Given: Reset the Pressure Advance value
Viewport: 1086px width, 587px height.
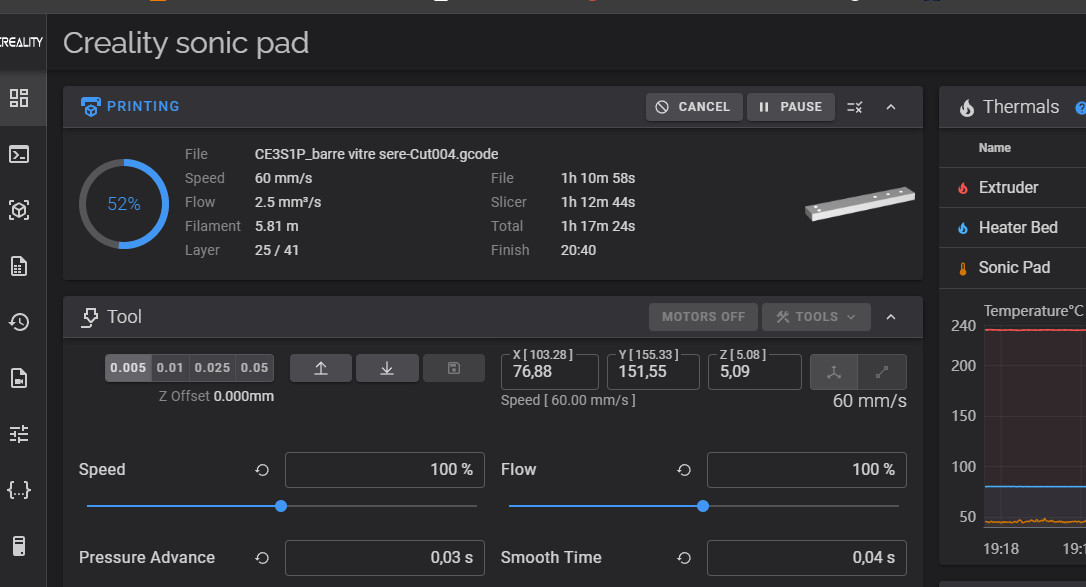Looking at the screenshot, I should pyautogui.click(x=262, y=558).
